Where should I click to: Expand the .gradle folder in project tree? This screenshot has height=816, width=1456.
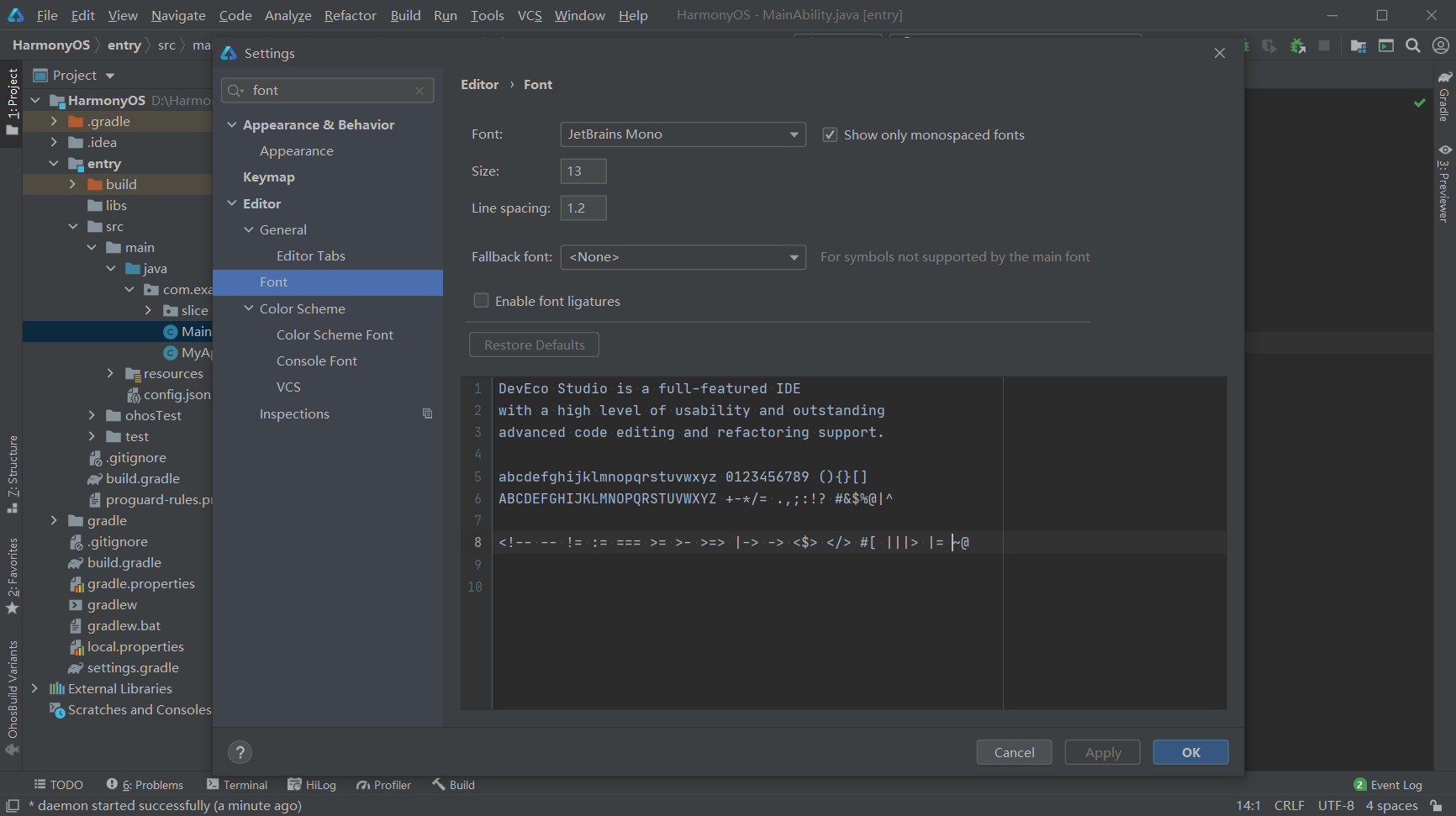[54, 121]
